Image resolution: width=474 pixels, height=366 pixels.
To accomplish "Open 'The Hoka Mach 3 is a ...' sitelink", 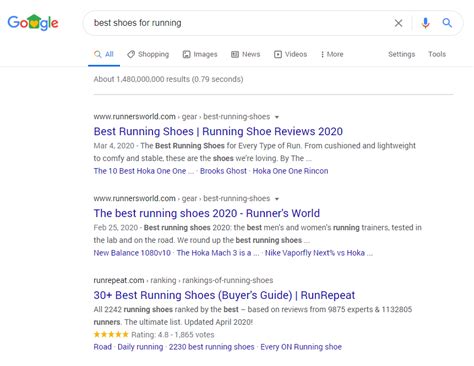I will tap(218, 253).
